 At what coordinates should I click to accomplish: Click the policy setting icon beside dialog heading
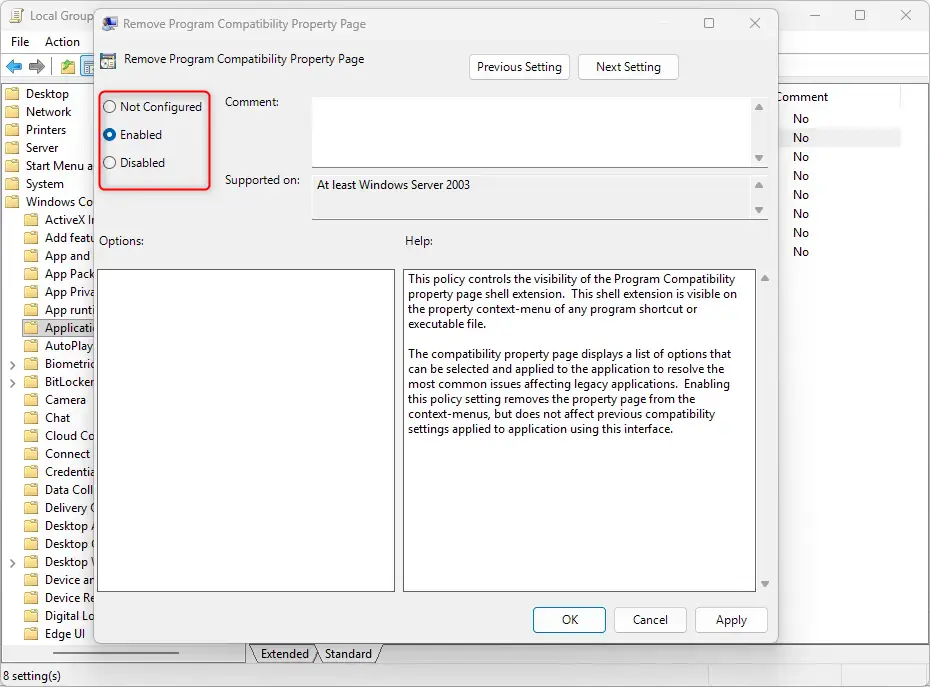(108, 61)
